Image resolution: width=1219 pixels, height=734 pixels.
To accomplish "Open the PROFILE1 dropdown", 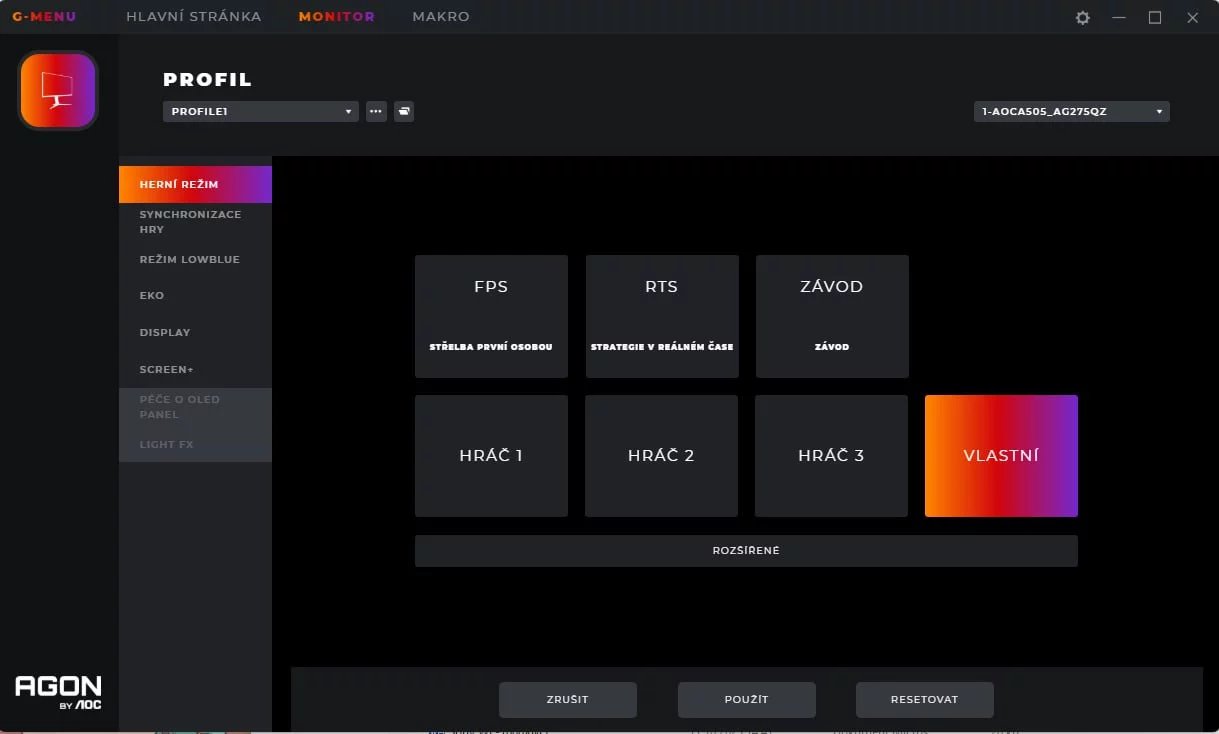I will tap(259, 111).
